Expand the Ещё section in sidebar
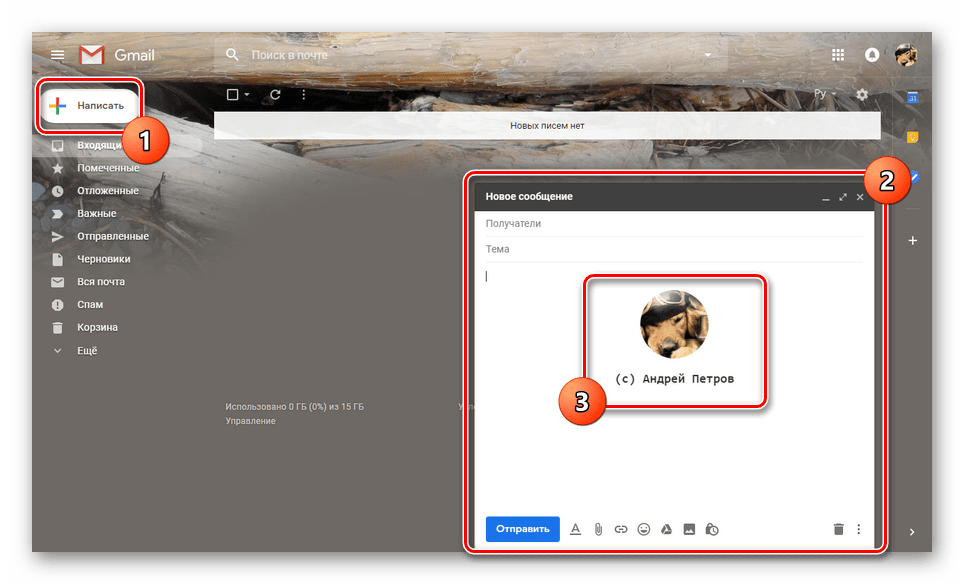Image resolution: width=964 pixels, height=584 pixels. coord(87,351)
